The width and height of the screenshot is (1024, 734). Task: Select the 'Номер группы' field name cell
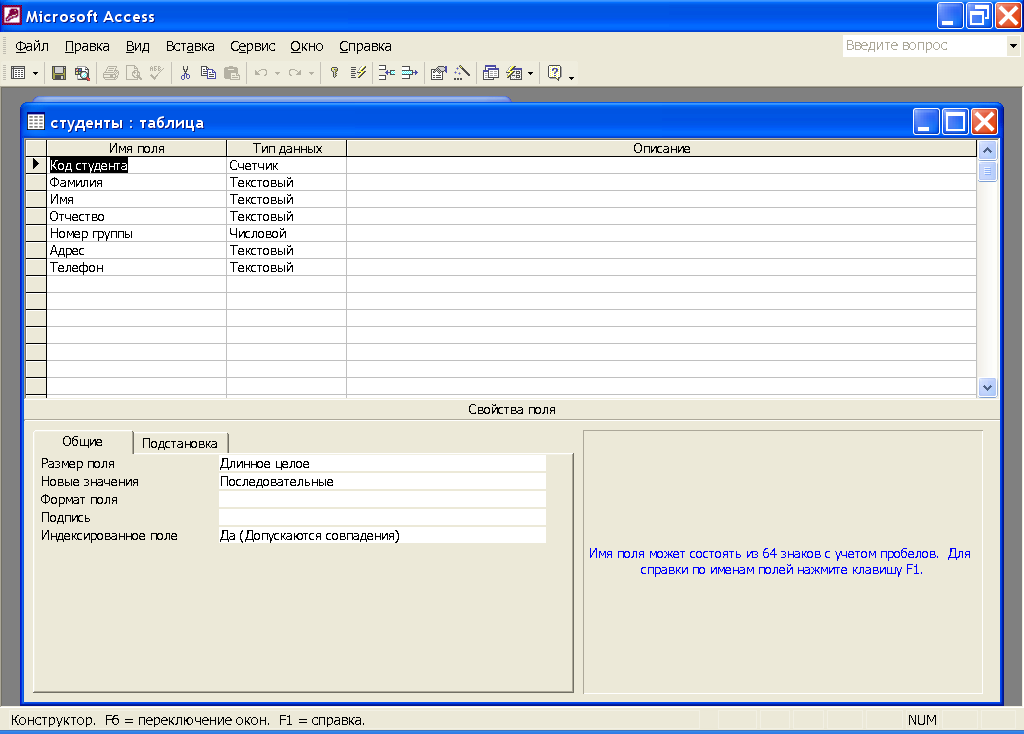click(x=136, y=233)
